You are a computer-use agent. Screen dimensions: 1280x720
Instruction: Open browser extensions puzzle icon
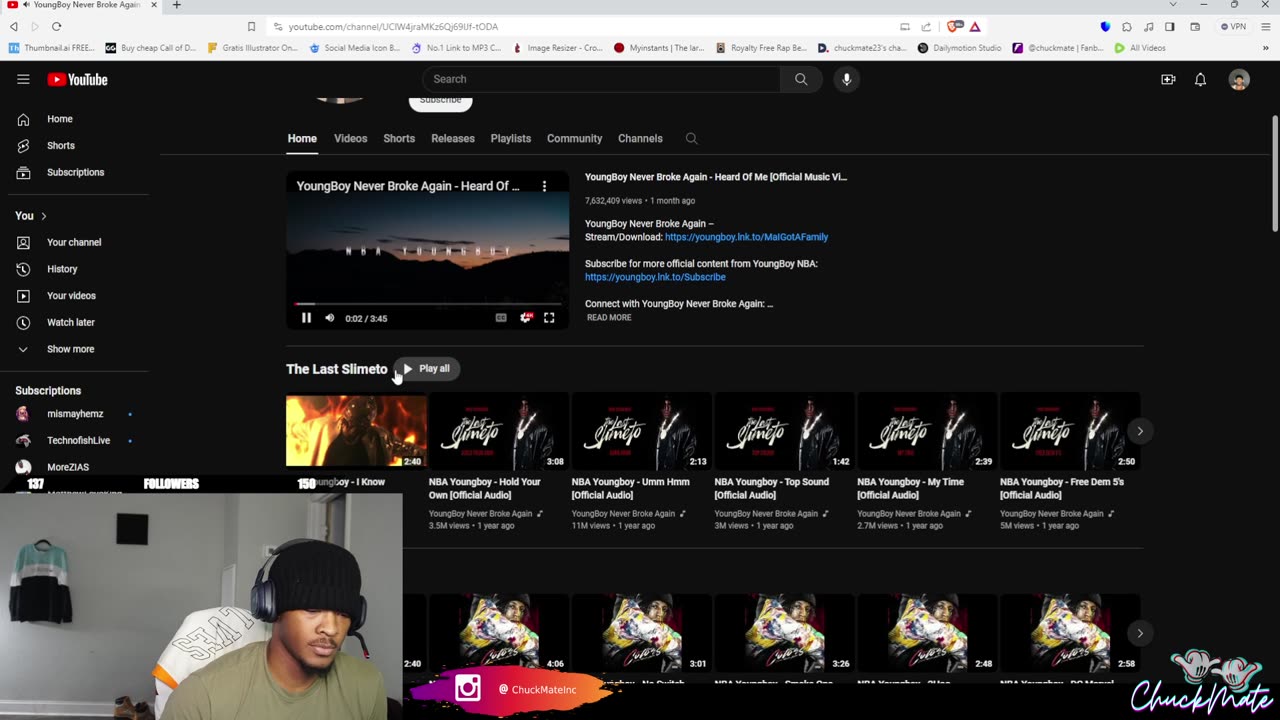(x=1127, y=27)
